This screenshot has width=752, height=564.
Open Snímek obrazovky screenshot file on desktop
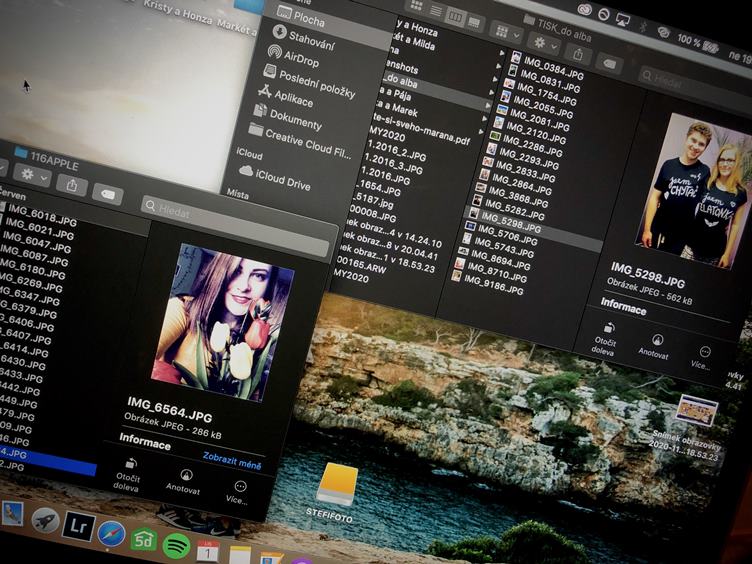[x=693, y=428]
